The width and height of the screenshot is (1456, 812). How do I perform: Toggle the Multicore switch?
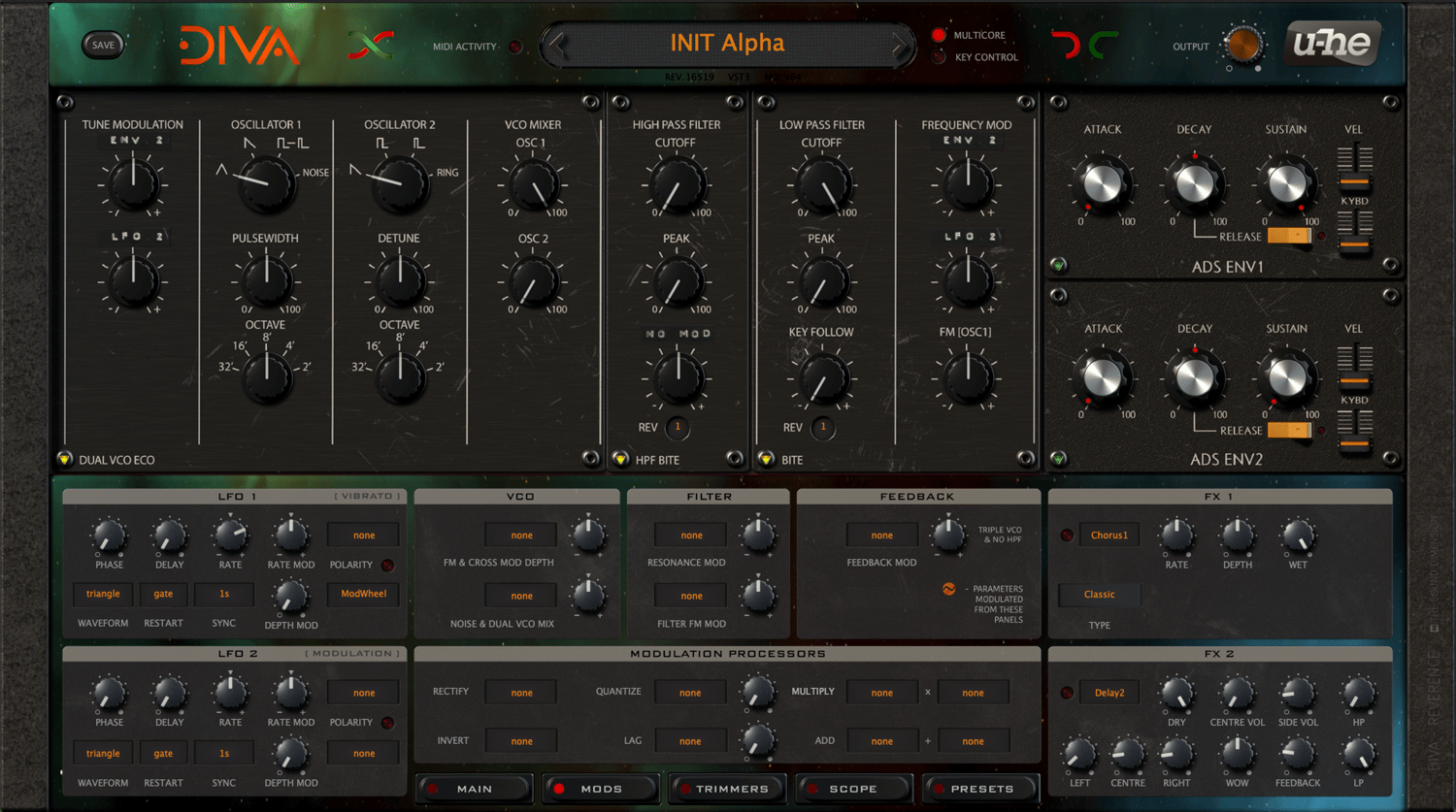(939, 35)
